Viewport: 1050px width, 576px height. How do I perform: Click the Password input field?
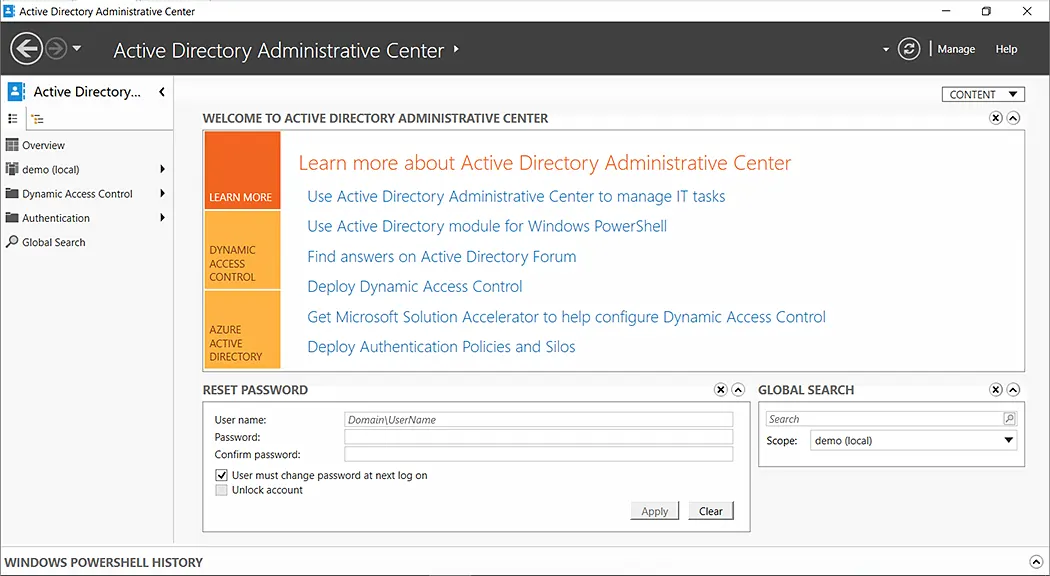click(538, 437)
